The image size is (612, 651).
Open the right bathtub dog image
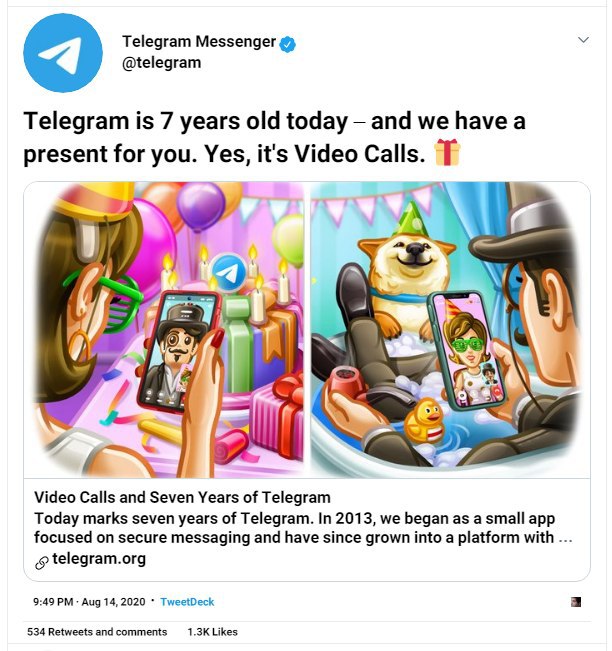click(448, 330)
